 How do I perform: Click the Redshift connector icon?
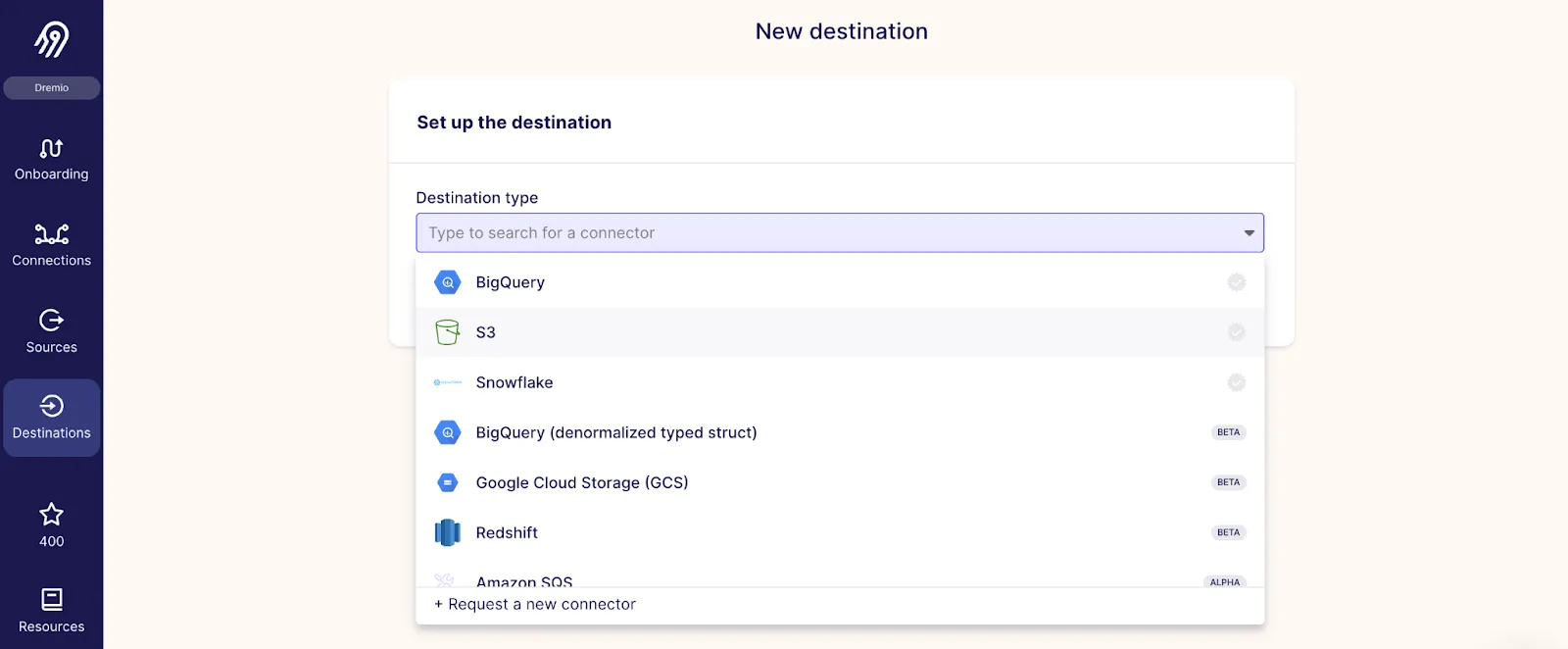pos(448,532)
